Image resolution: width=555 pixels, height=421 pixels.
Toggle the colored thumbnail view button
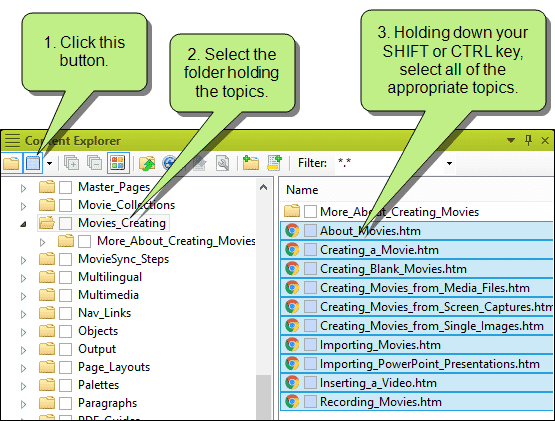pos(118,163)
